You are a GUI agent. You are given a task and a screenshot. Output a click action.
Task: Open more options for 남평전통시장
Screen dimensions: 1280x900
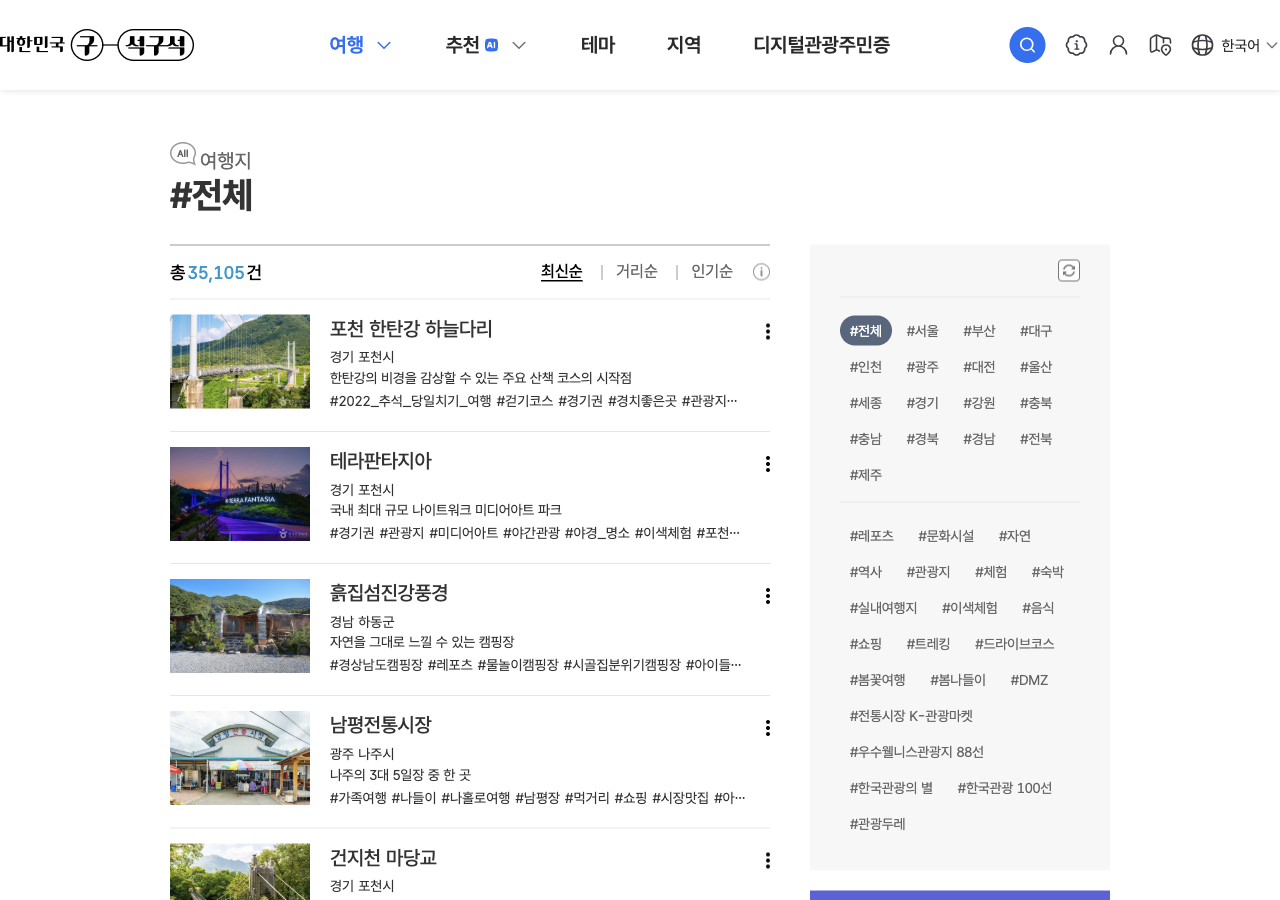pyautogui.click(x=767, y=728)
